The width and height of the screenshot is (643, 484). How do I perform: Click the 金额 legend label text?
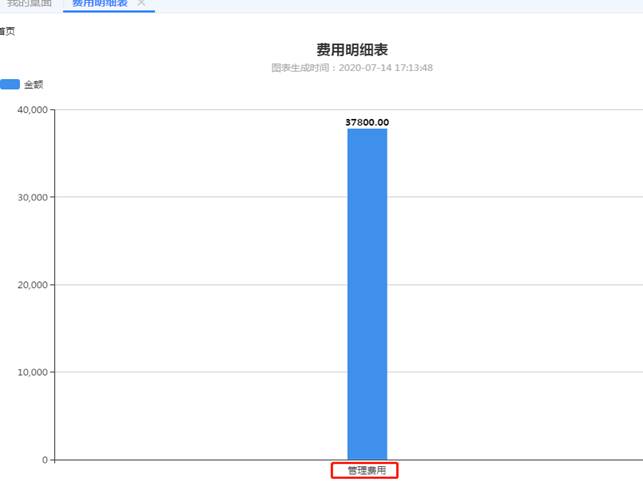33,85
